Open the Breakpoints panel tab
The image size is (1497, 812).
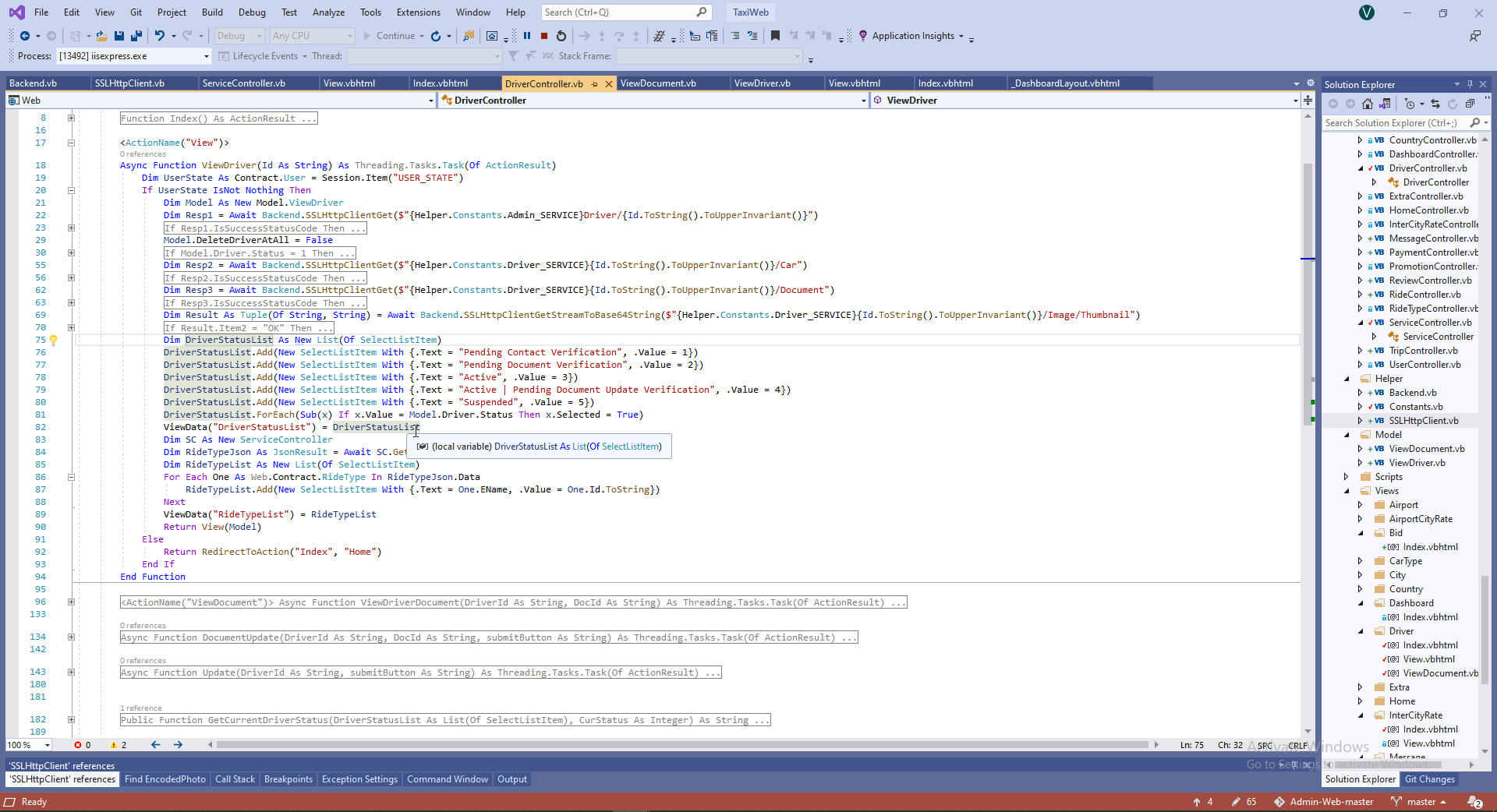pos(288,779)
